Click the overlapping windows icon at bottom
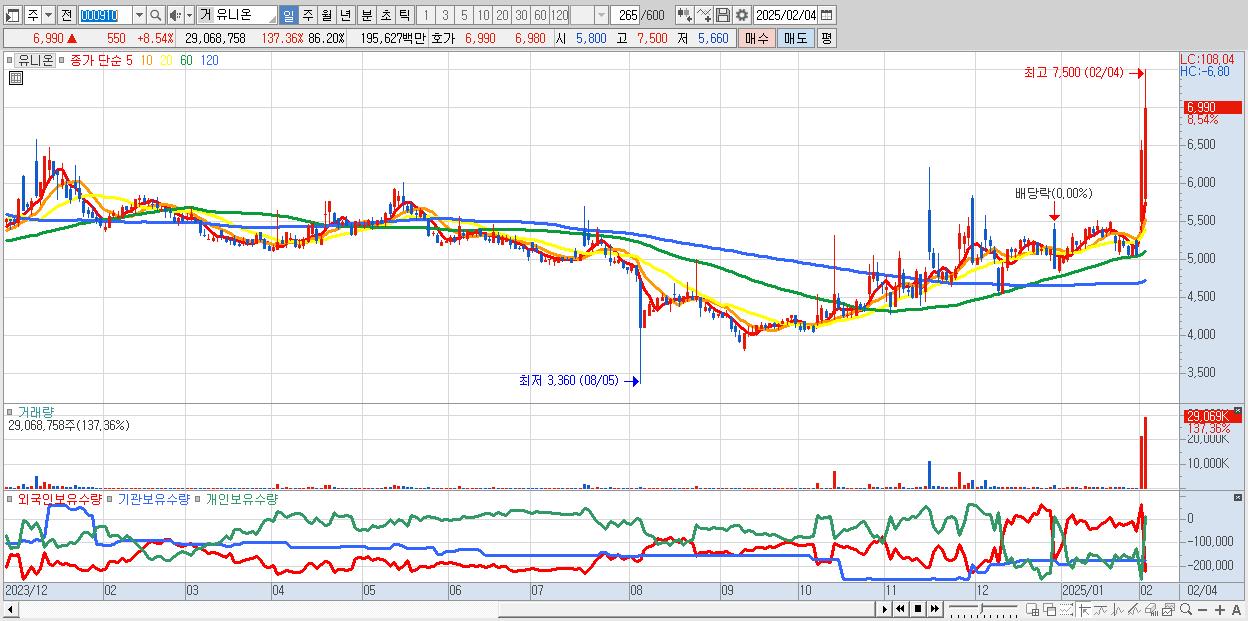The height and width of the screenshot is (621, 1248). [x=1049, y=610]
